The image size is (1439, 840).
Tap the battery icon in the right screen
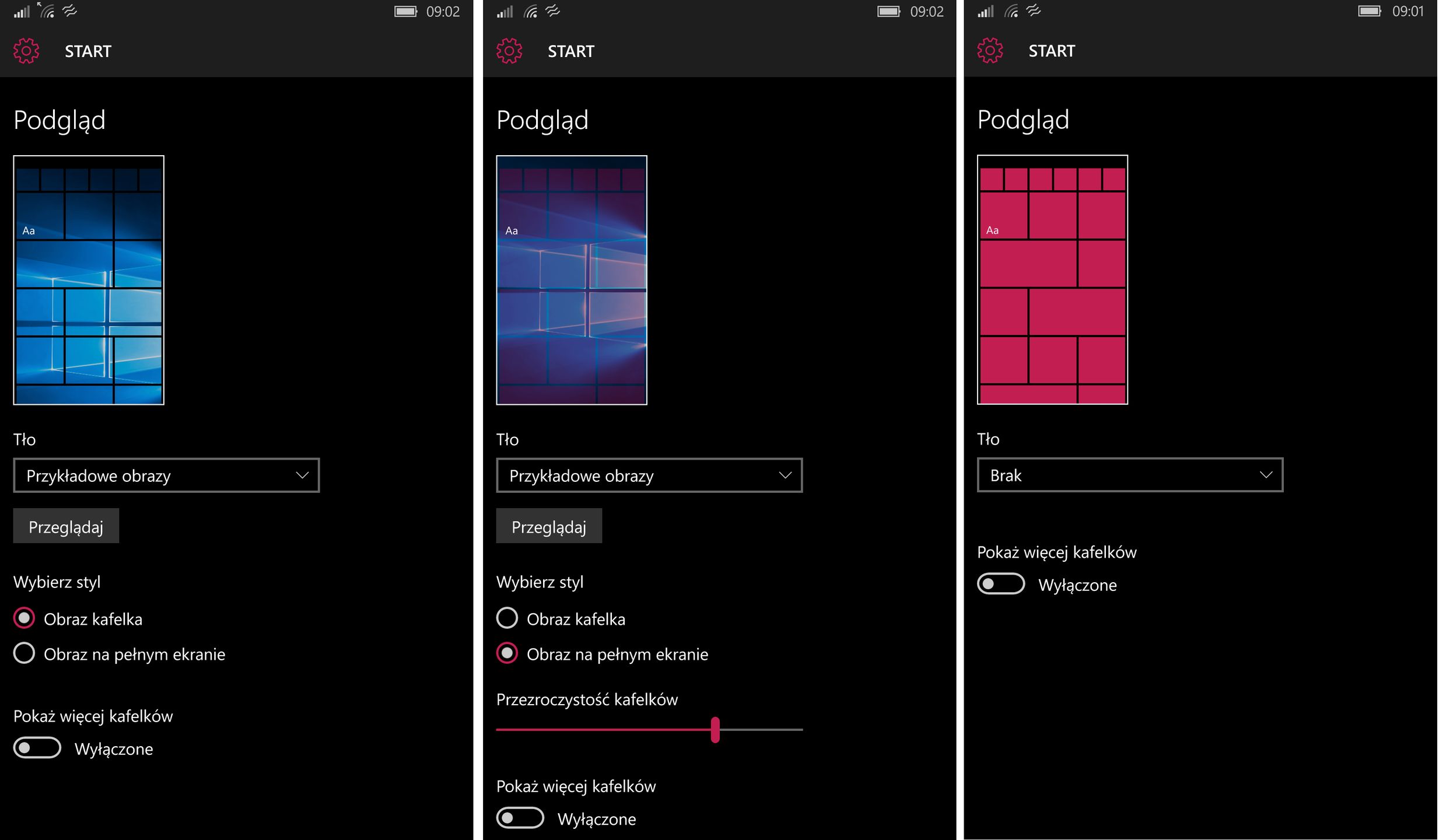1369,12
